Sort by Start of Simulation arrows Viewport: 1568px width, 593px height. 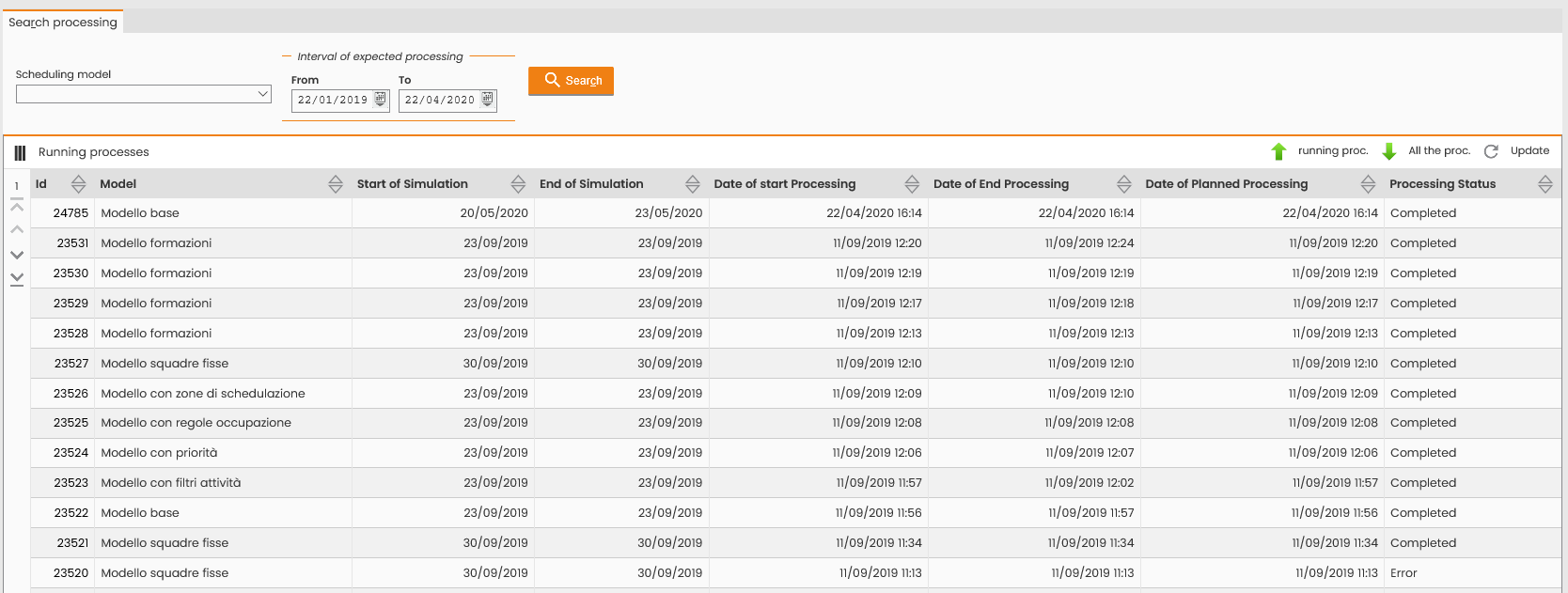coord(518,184)
